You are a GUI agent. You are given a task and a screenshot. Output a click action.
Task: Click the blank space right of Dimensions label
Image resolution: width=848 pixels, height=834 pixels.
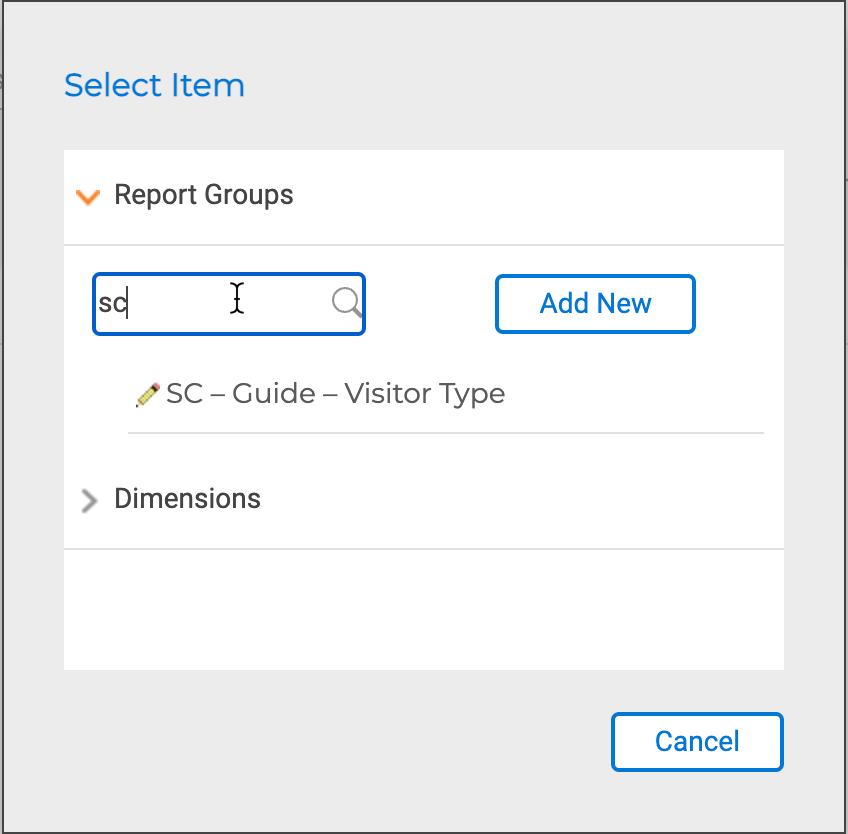[520, 498]
